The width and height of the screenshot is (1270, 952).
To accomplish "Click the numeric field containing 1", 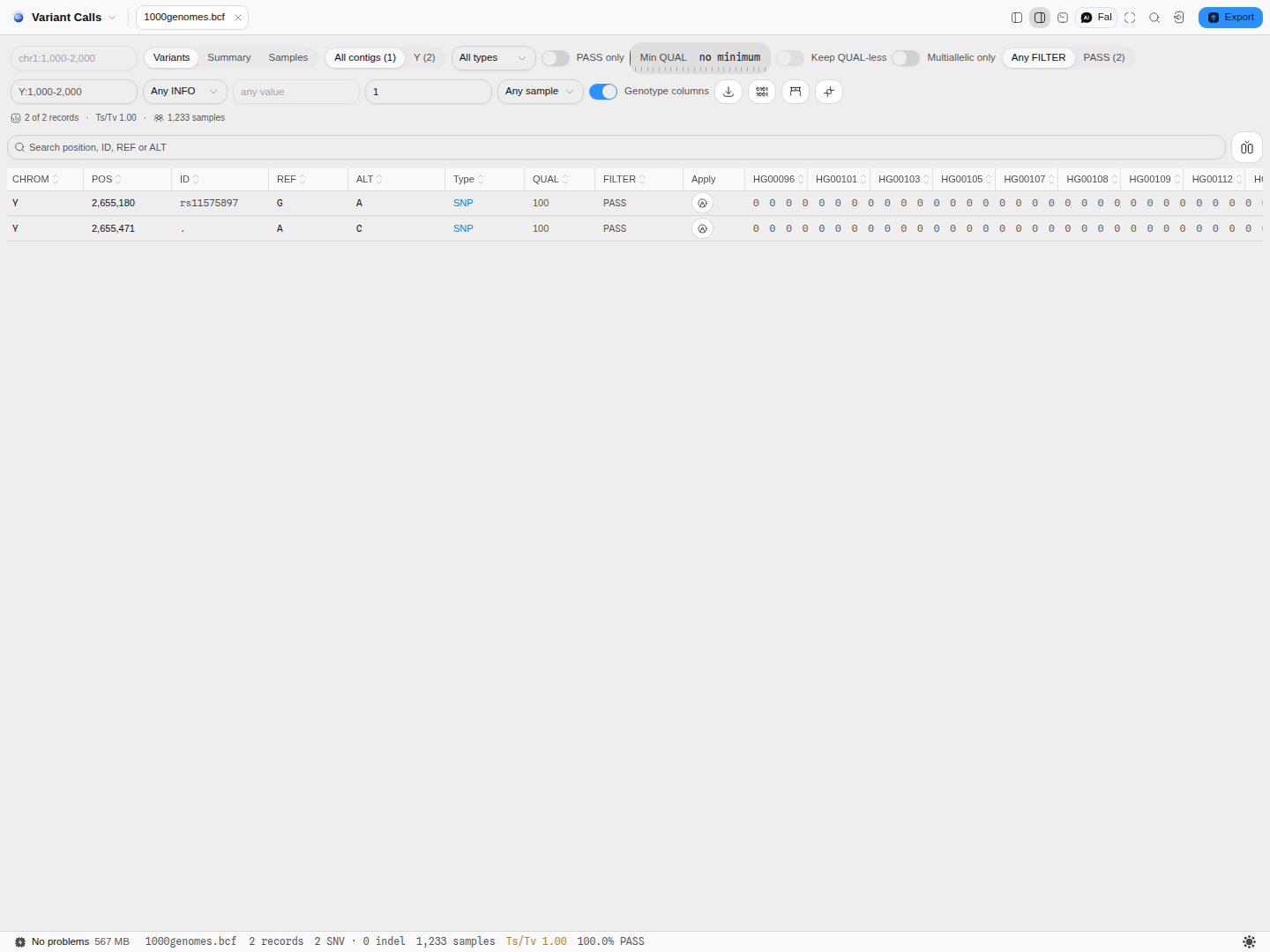I will coord(429,92).
